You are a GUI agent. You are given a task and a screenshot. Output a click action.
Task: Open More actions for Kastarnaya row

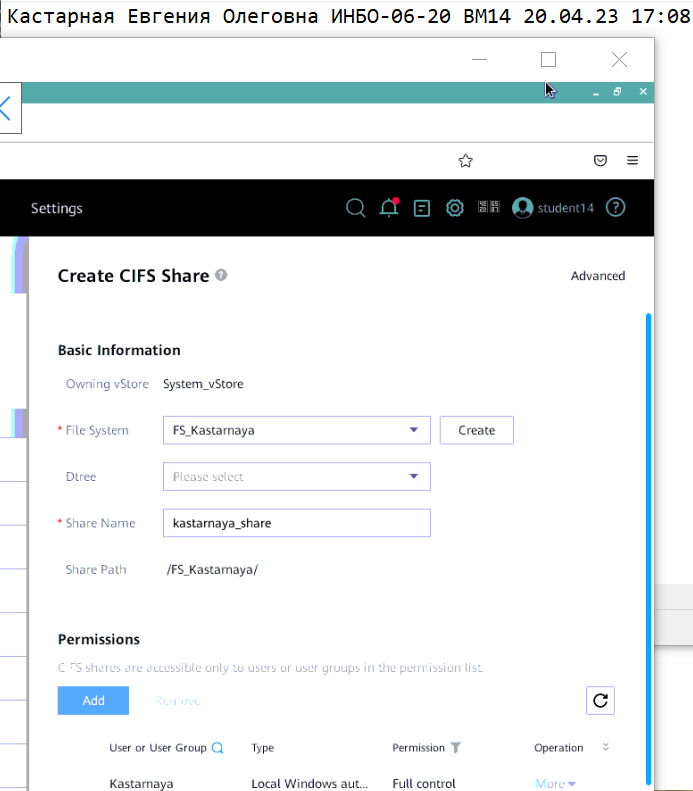555,783
